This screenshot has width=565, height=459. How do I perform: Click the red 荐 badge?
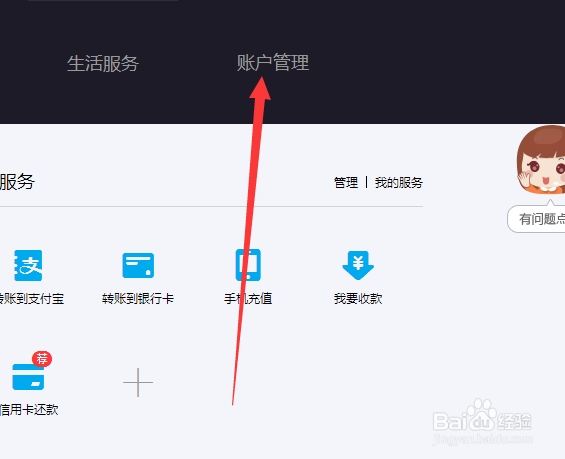(42, 359)
